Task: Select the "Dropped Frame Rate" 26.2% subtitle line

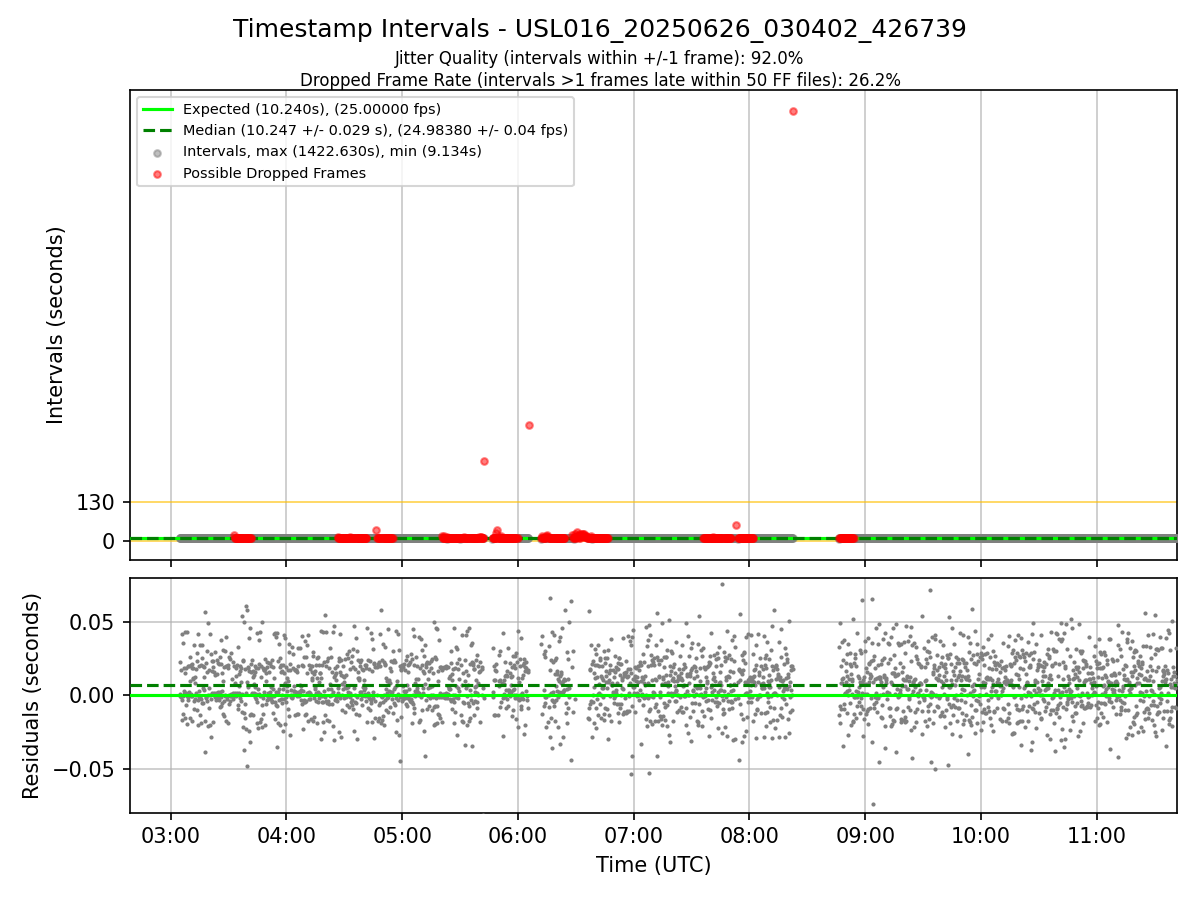Action: (600, 80)
